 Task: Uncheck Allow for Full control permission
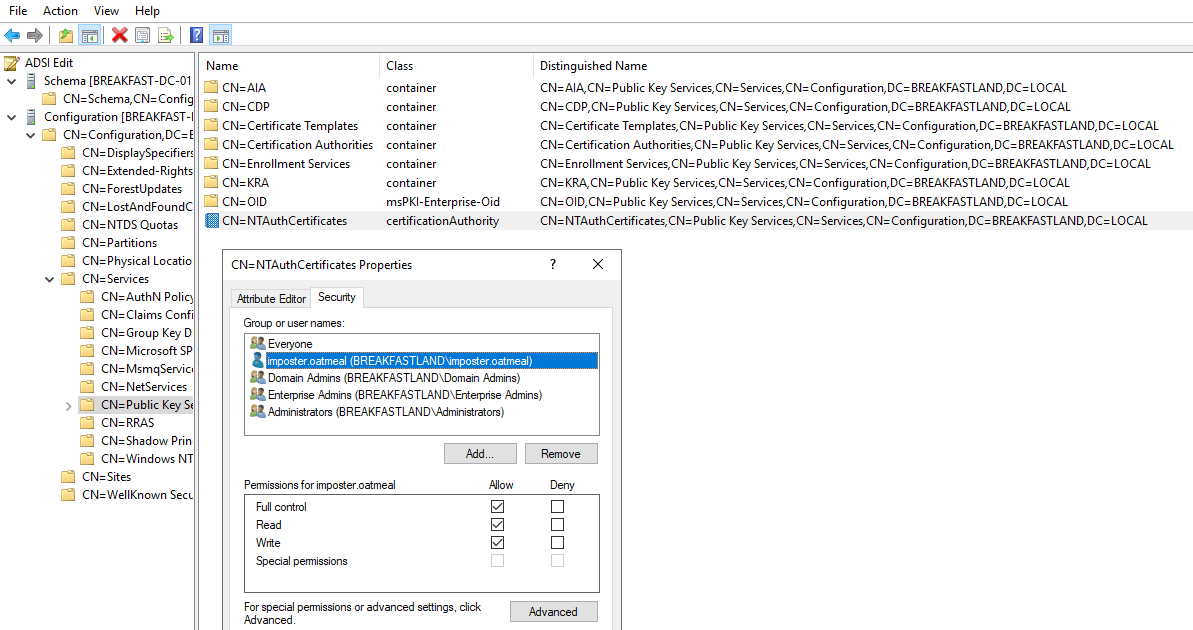[497, 507]
